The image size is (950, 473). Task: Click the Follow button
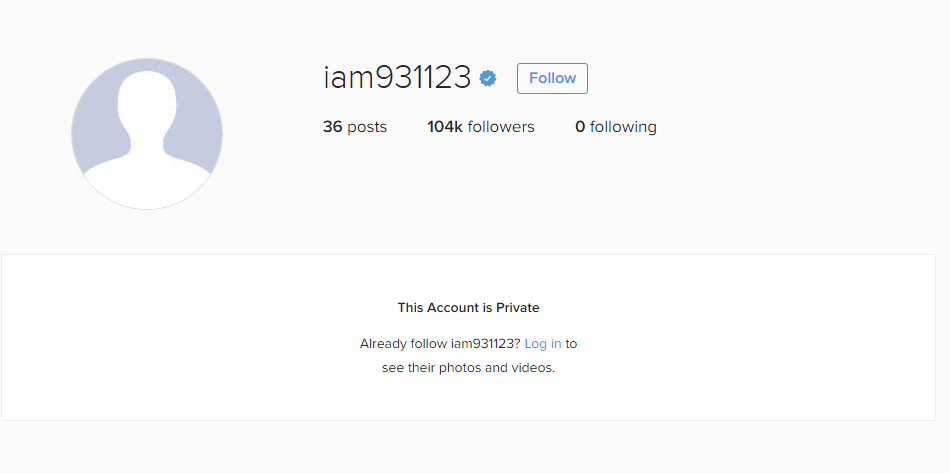coord(552,78)
